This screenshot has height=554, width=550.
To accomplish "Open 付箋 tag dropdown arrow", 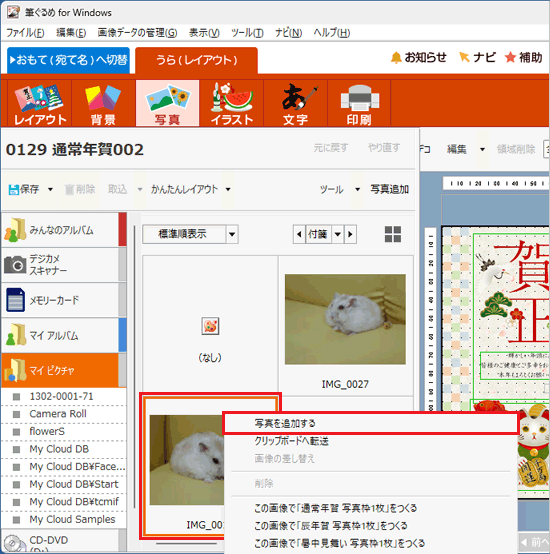I will (338, 234).
